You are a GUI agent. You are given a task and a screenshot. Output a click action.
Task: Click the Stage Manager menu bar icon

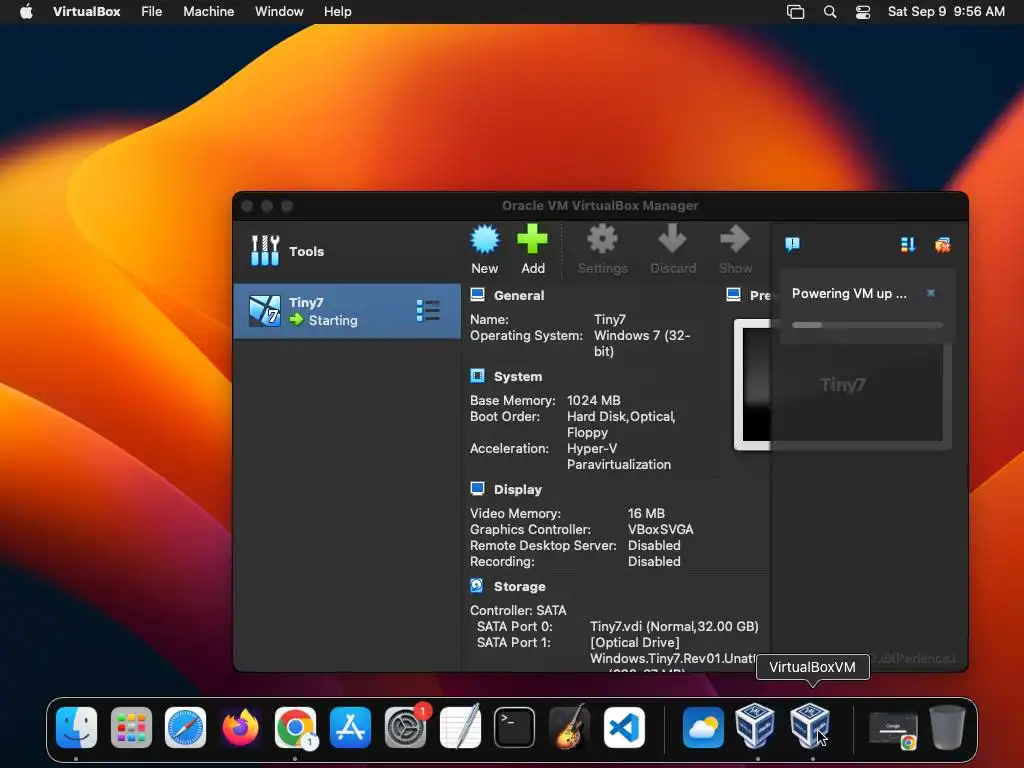tap(795, 12)
